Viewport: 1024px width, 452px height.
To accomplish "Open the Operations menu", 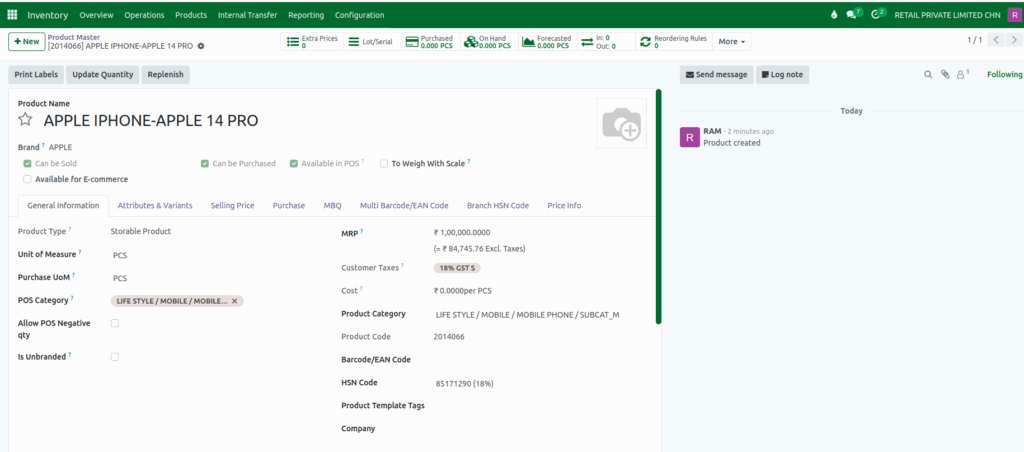I will click(x=144, y=15).
